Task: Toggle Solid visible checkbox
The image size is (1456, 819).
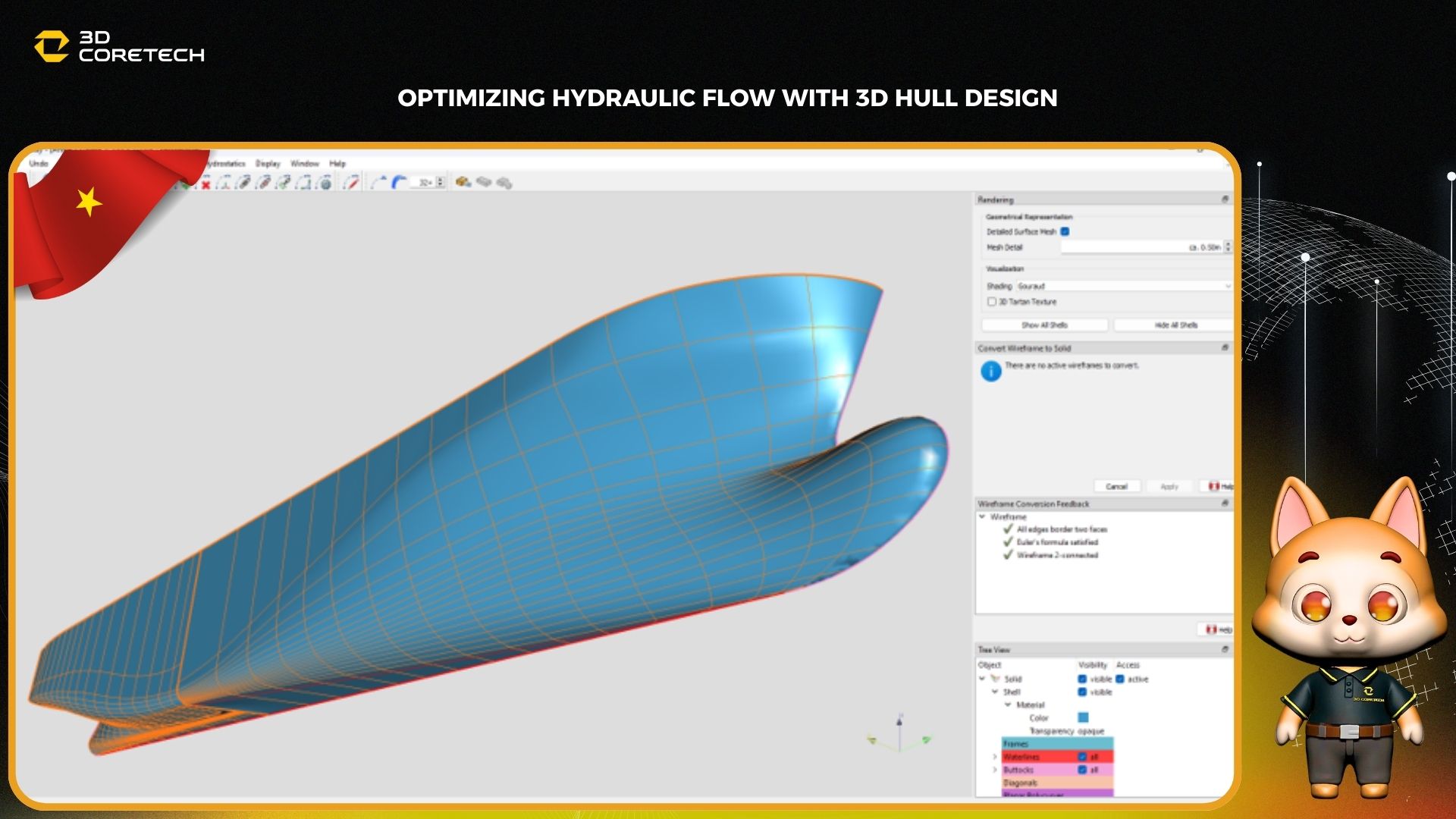Action: [x=1082, y=679]
